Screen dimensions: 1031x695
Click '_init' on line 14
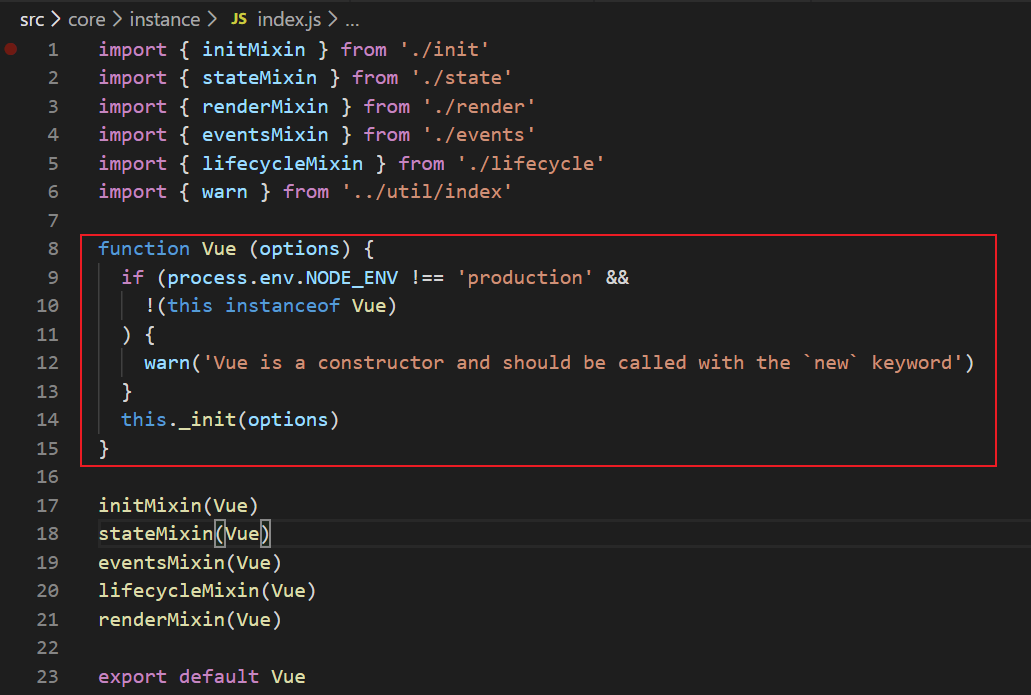point(207,420)
